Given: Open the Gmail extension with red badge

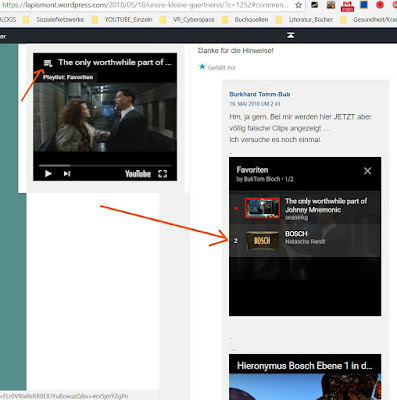Looking at the screenshot, I should pos(347,6).
